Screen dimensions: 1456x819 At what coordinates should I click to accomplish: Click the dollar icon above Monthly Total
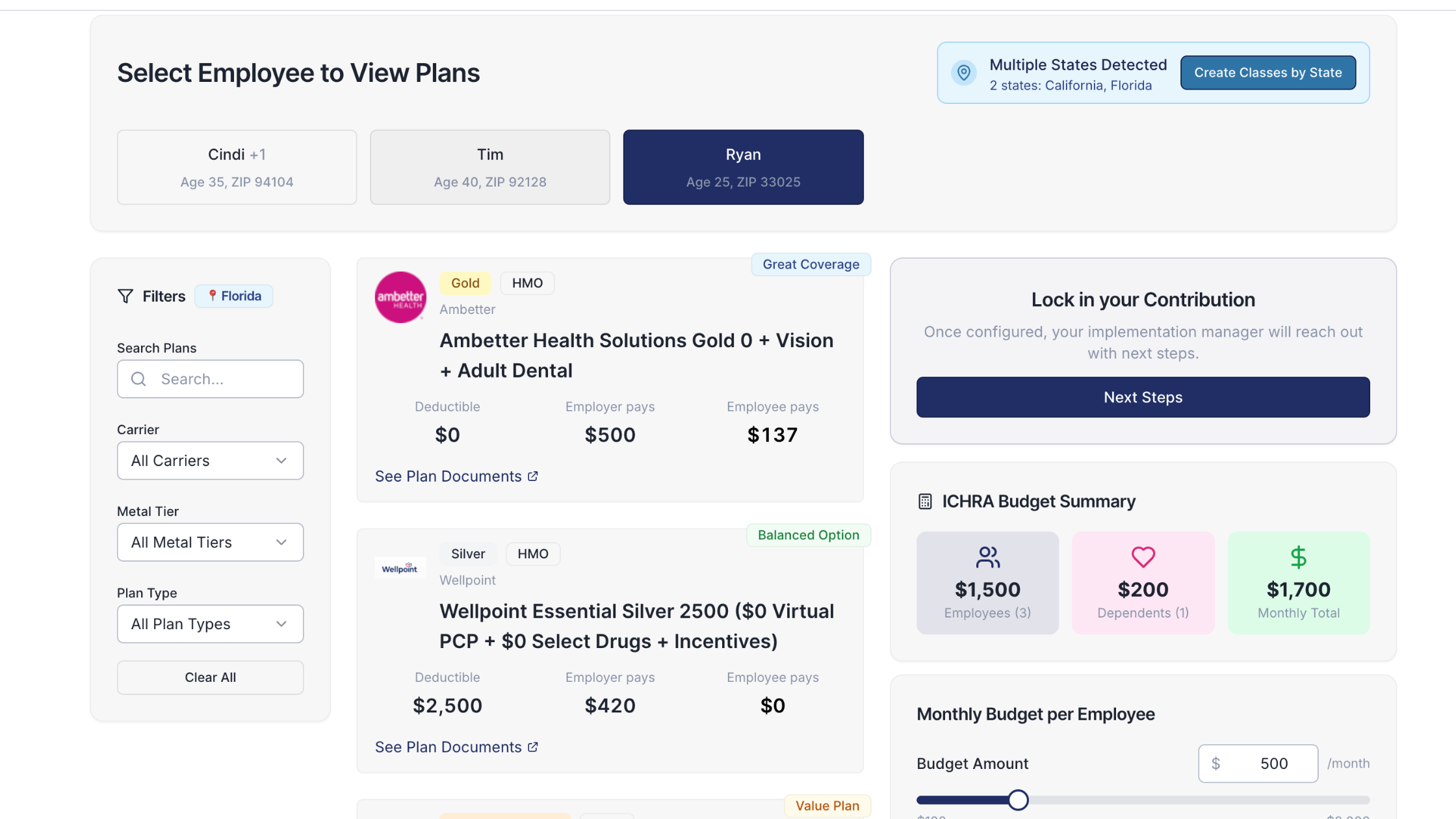(x=1298, y=556)
